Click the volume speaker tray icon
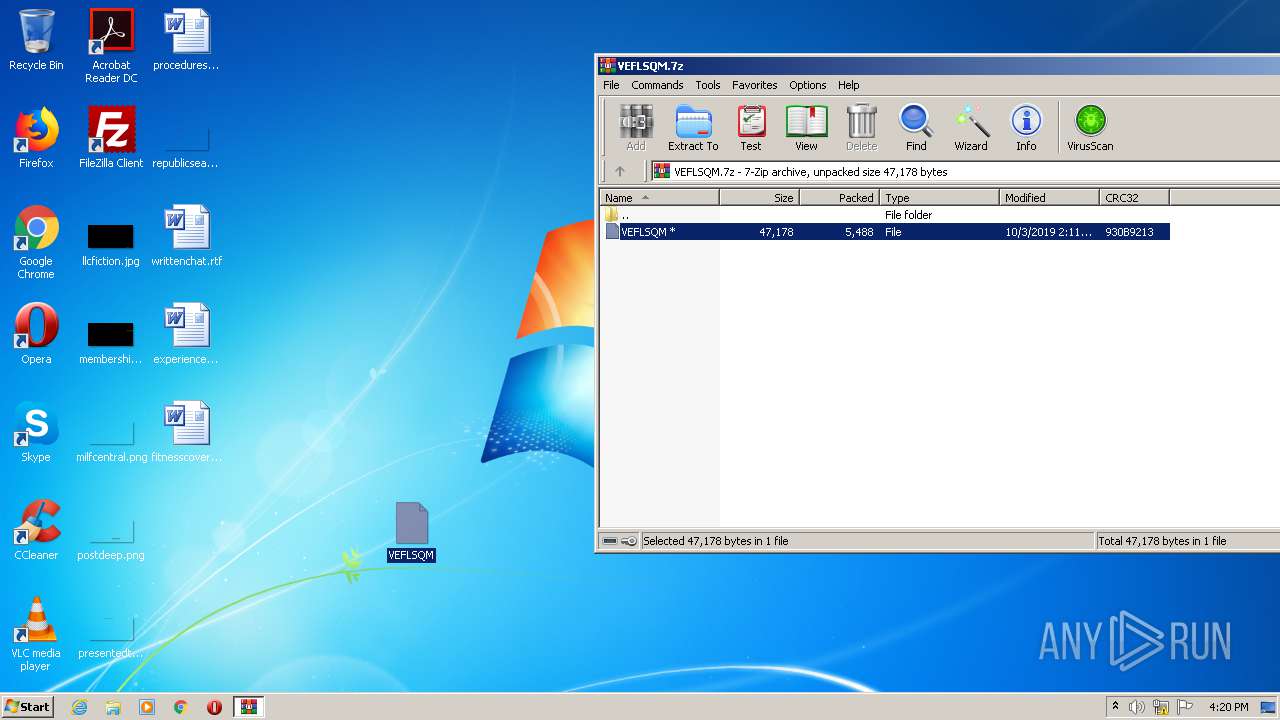Viewport: 1280px width, 720px height. tap(1137, 707)
